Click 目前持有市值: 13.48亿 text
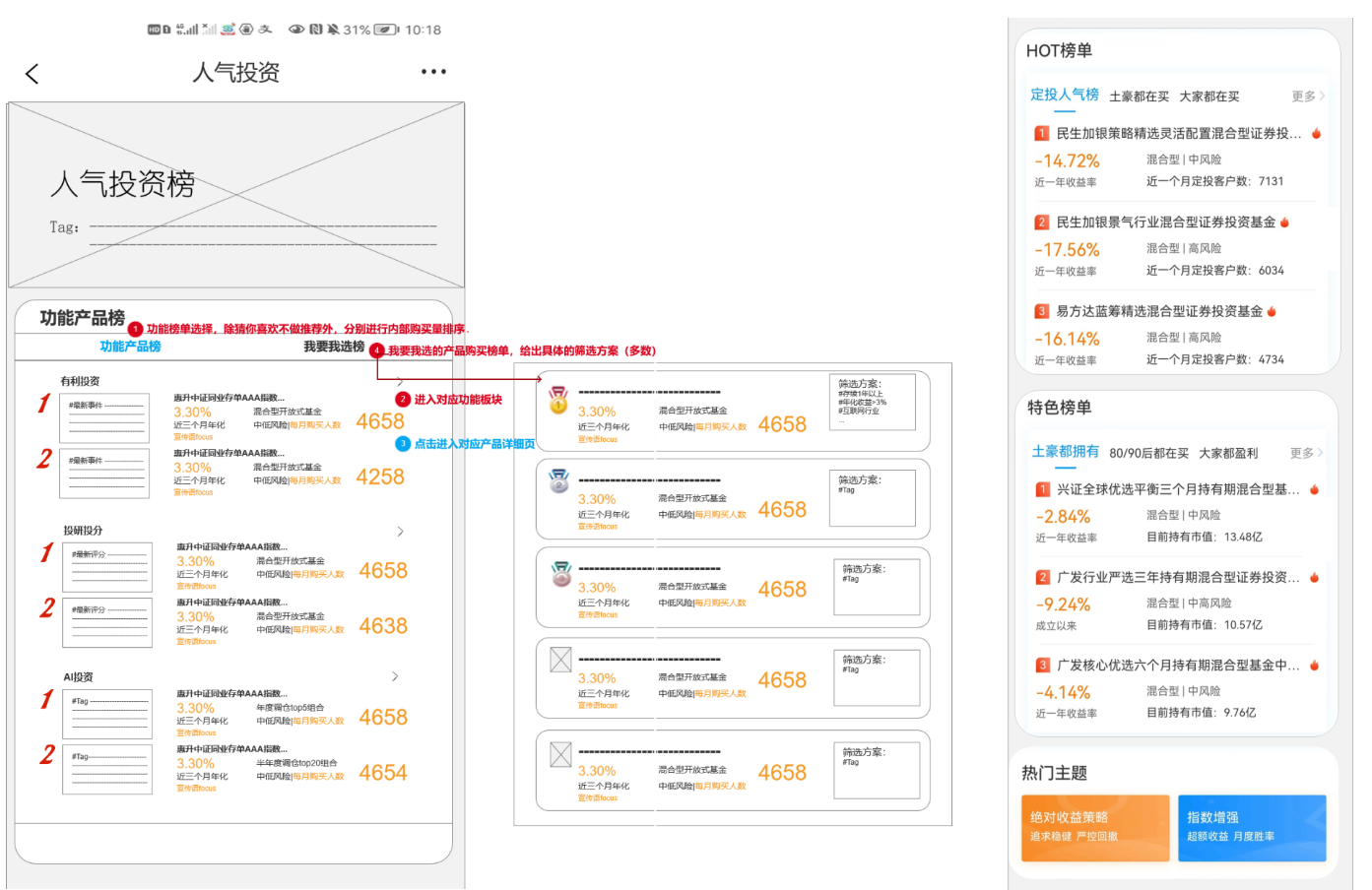1372x890 pixels. tap(1205, 538)
